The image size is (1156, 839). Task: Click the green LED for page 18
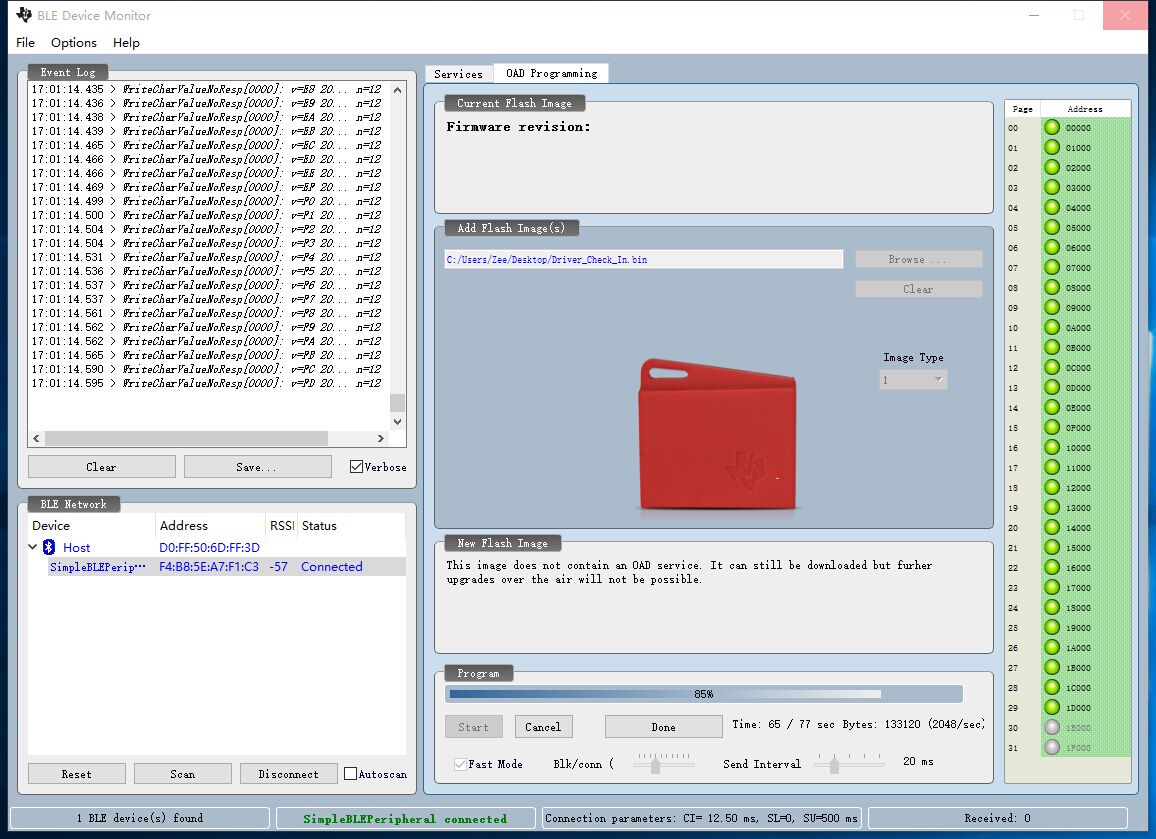point(1052,487)
